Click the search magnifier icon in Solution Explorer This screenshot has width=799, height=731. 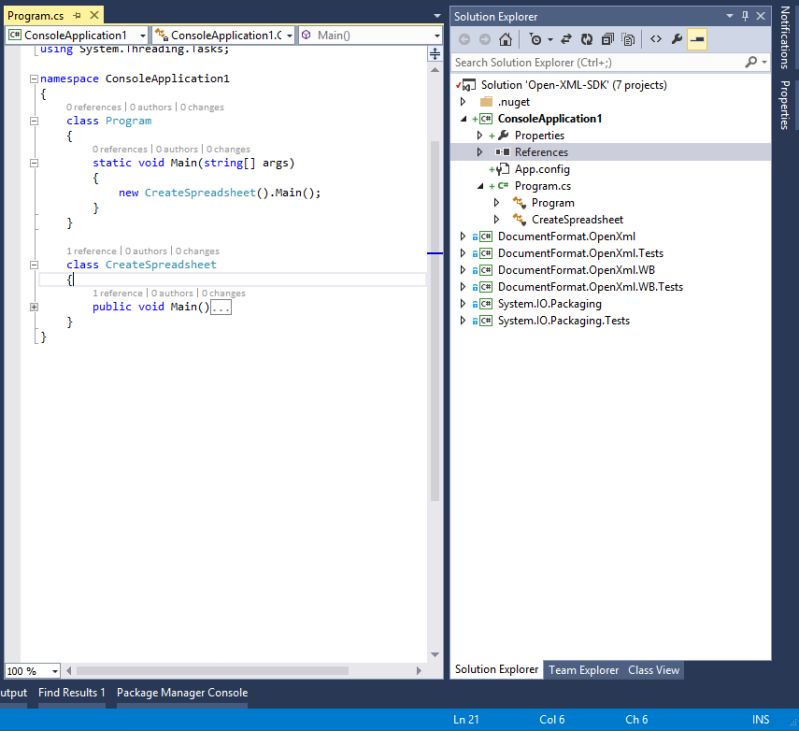[x=751, y=62]
